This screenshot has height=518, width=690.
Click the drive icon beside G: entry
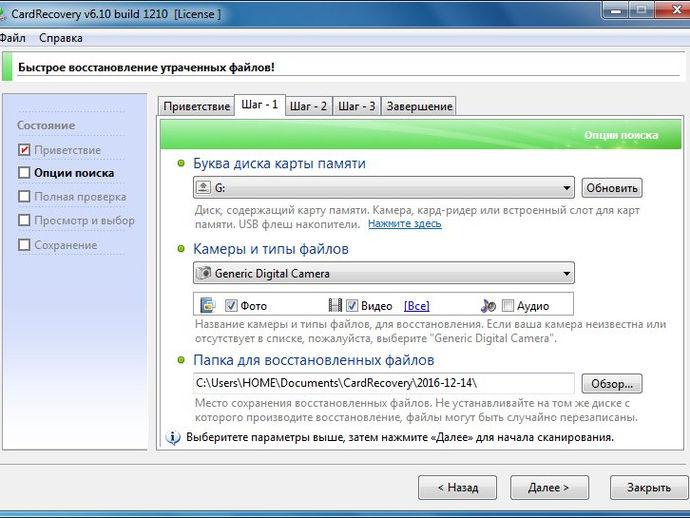(203, 187)
